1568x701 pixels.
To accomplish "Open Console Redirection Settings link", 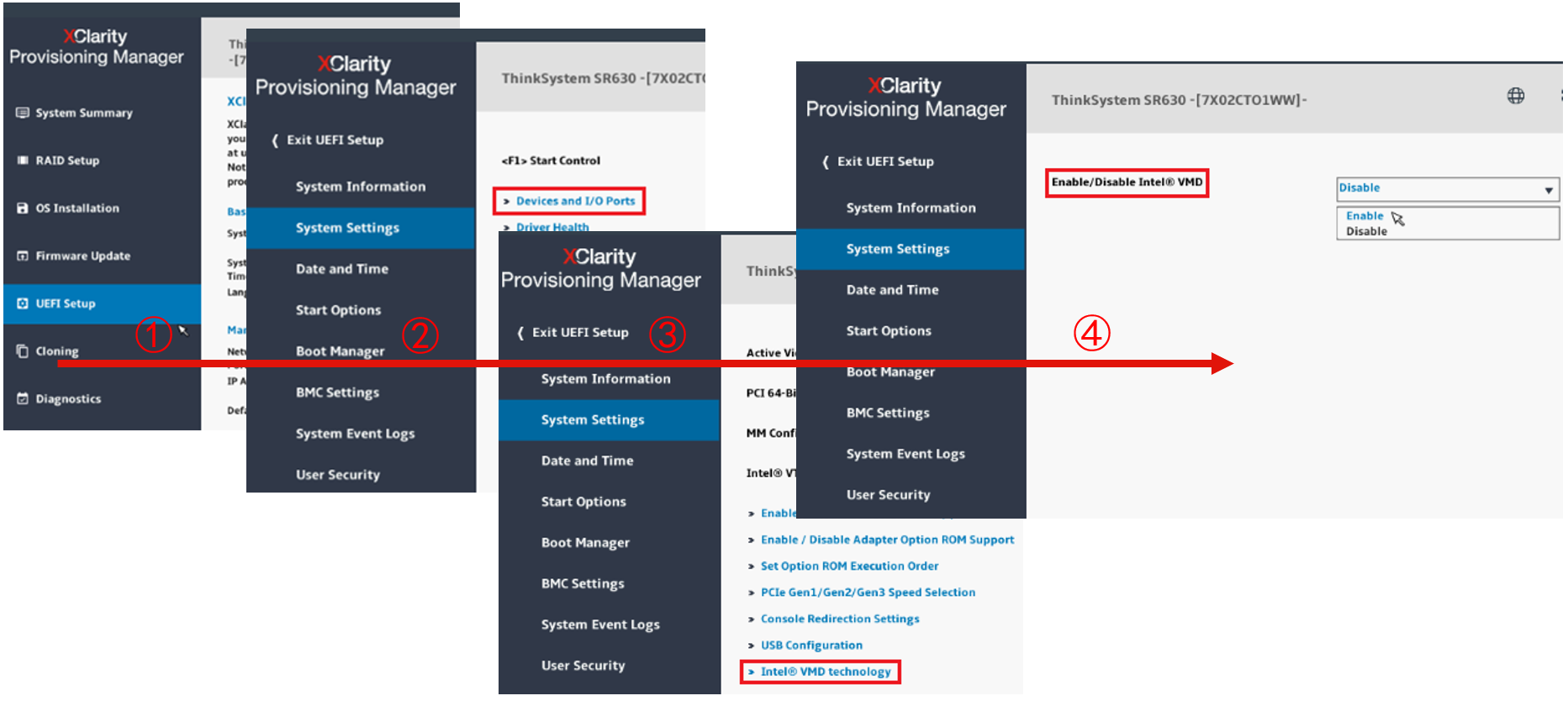I will click(840, 619).
